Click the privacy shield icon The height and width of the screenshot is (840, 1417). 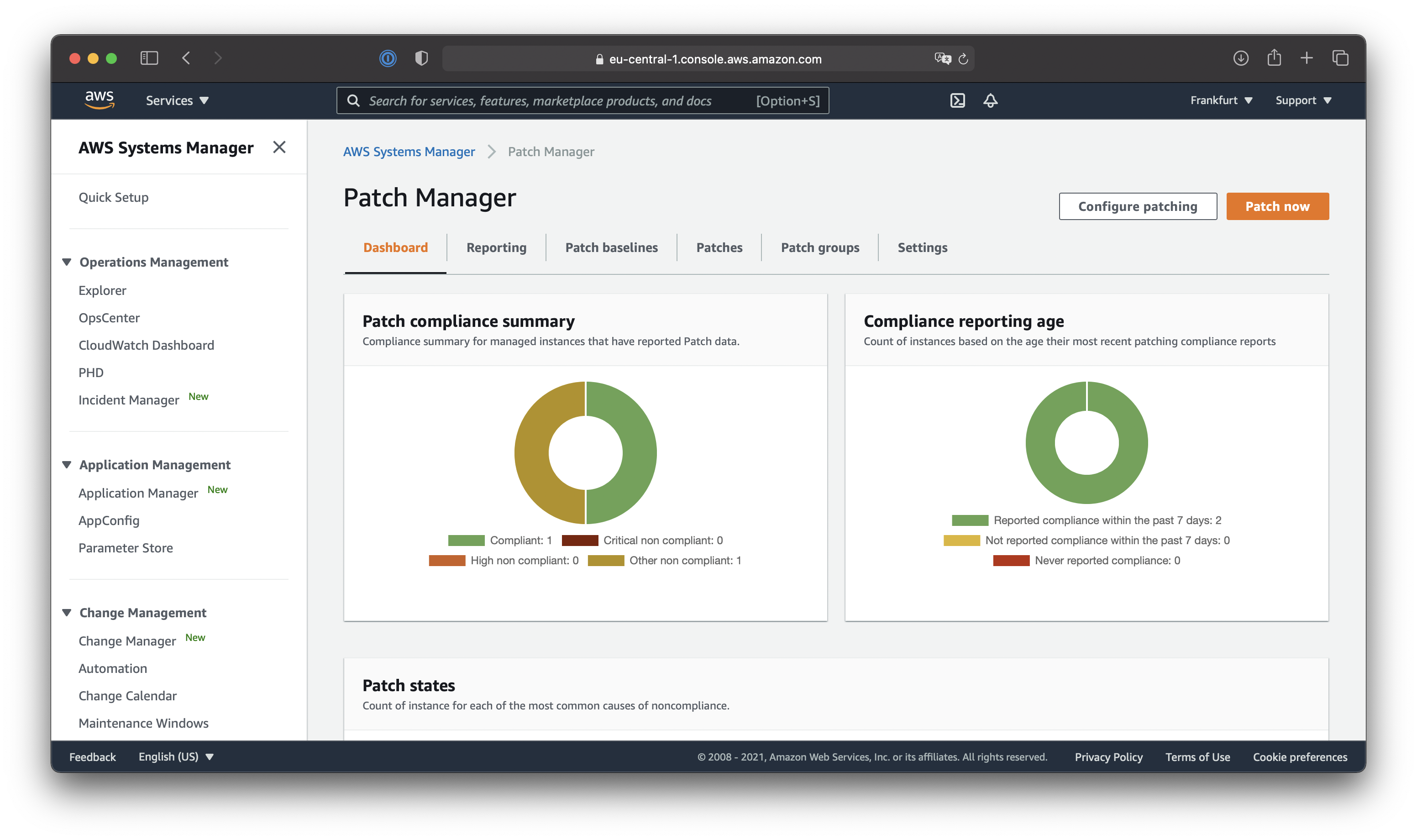point(421,58)
